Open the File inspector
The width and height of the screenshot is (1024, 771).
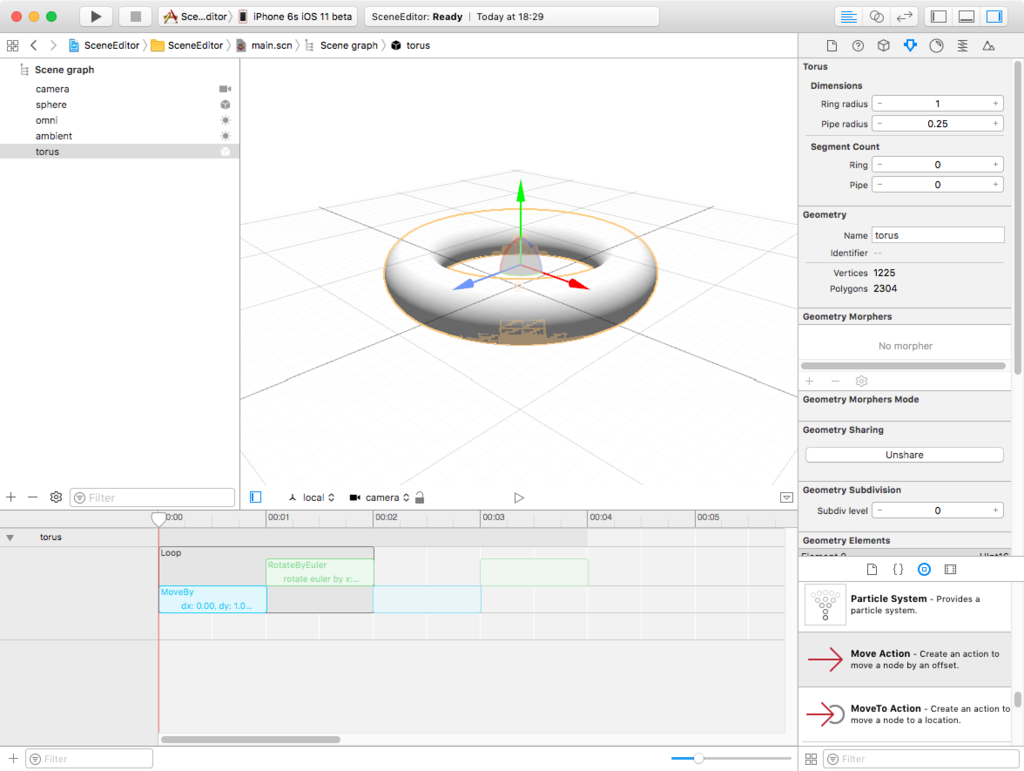(831, 46)
